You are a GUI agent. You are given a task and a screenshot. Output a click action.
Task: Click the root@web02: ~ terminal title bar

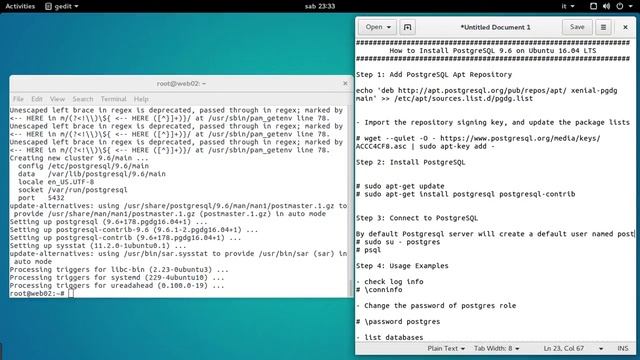[x=181, y=83]
